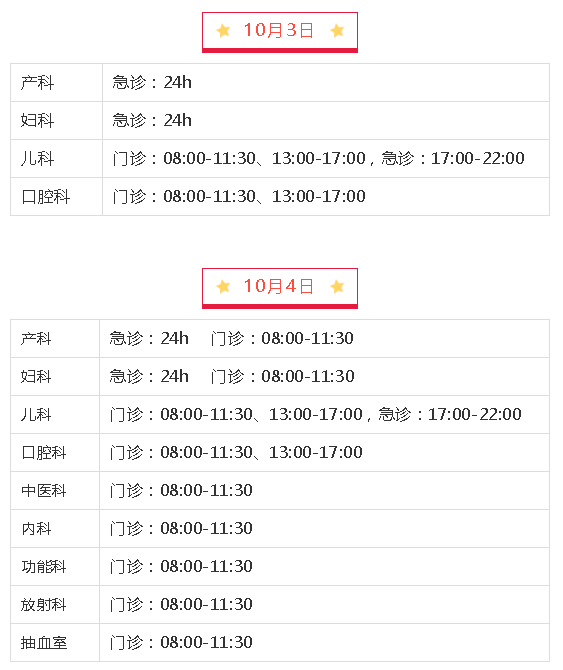Viewport: 563px width, 670px height.
Task: Click 妇科 label in the 10月3日 table
Action: click(38, 120)
